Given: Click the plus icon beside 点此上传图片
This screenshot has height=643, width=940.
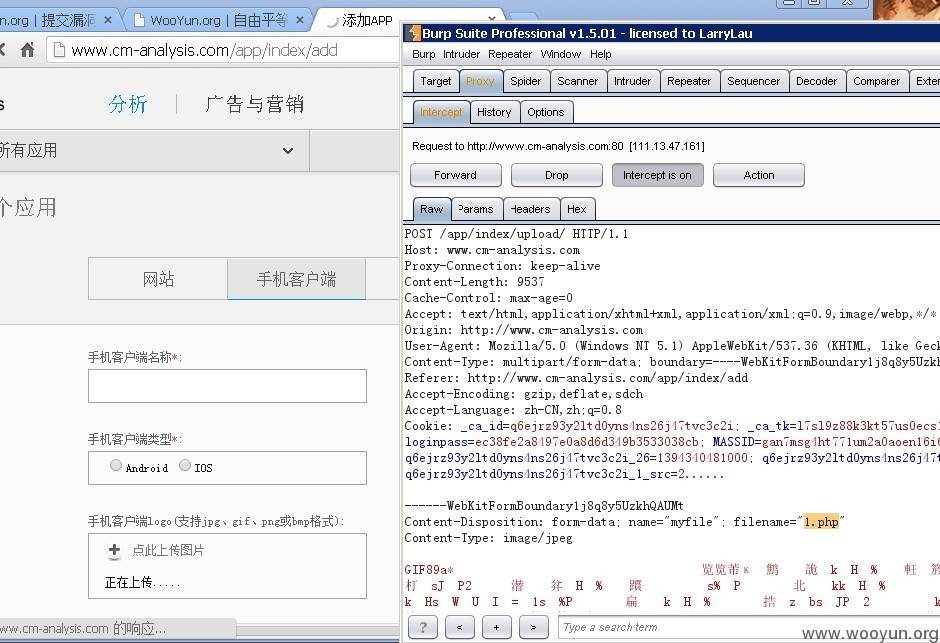Looking at the screenshot, I should pyautogui.click(x=115, y=550).
